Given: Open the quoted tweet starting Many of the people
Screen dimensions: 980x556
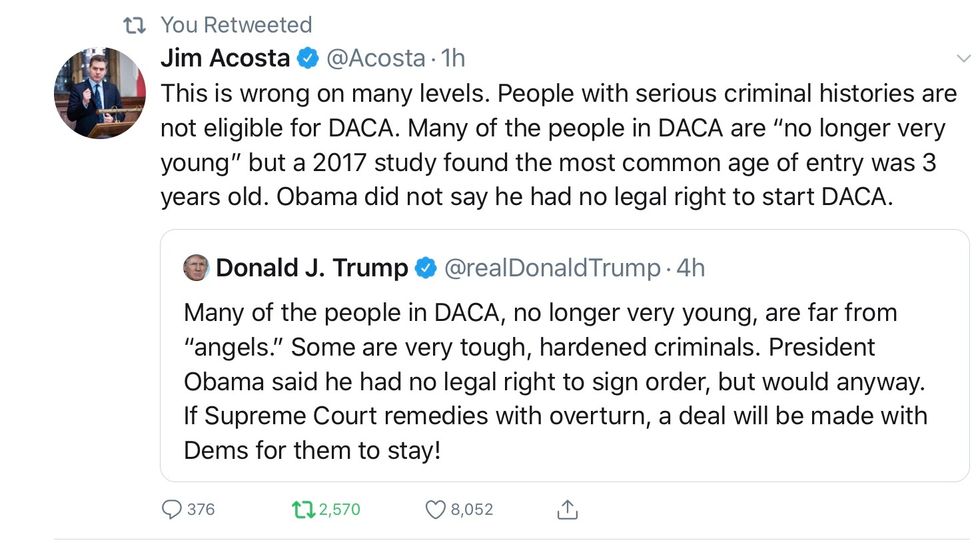Looking at the screenshot, I should (555, 381).
